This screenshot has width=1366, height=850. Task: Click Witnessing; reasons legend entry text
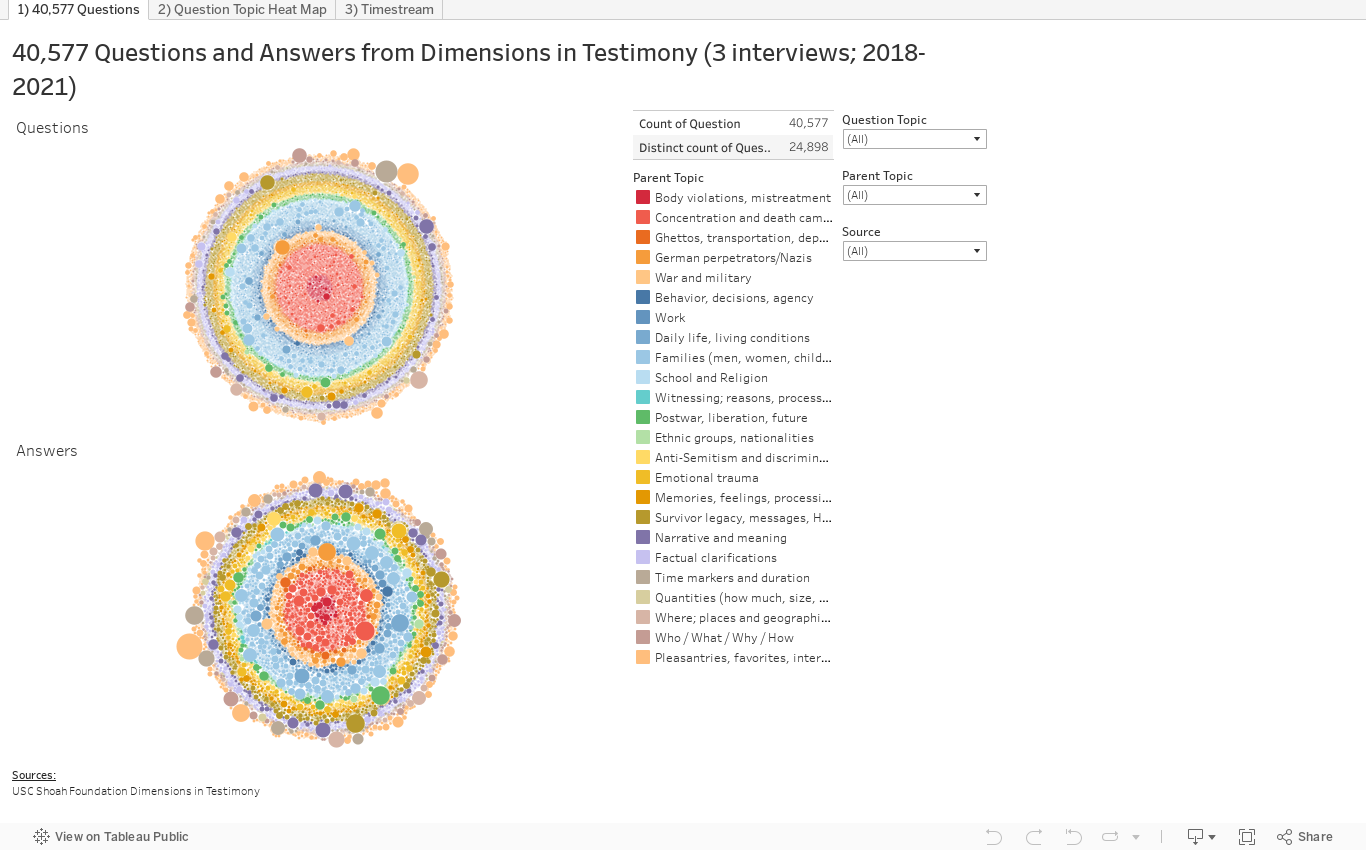point(743,398)
